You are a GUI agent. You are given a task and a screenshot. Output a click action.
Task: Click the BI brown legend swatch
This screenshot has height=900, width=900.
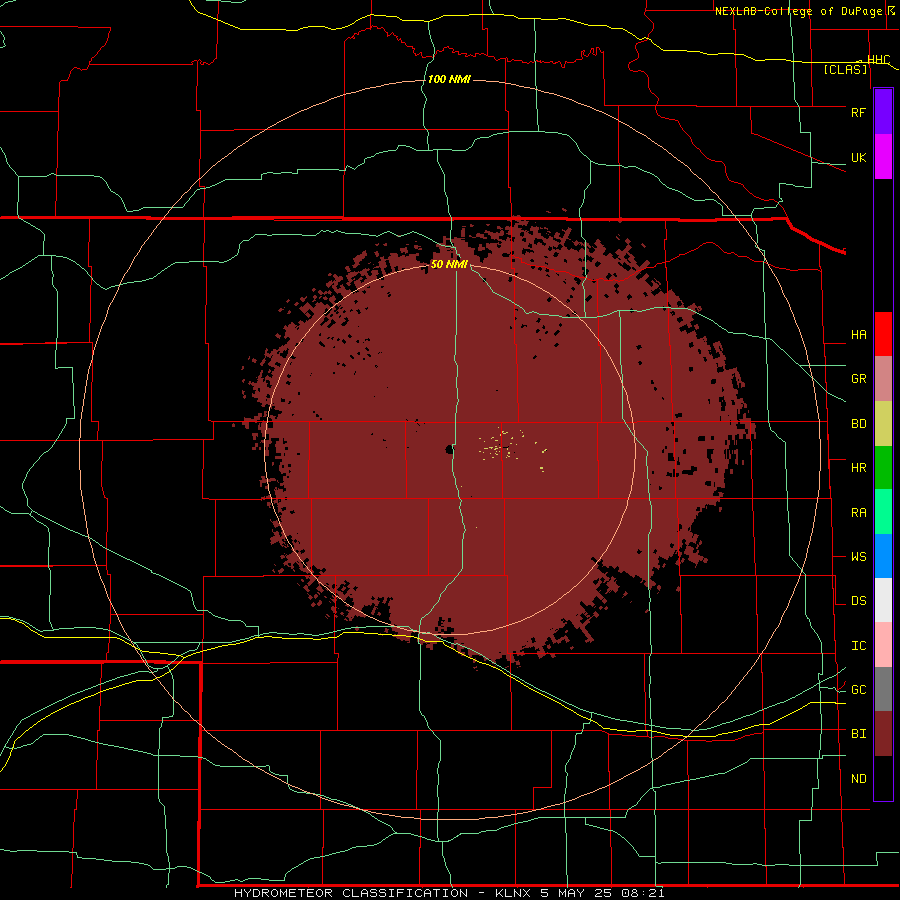(x=883, y=734)
